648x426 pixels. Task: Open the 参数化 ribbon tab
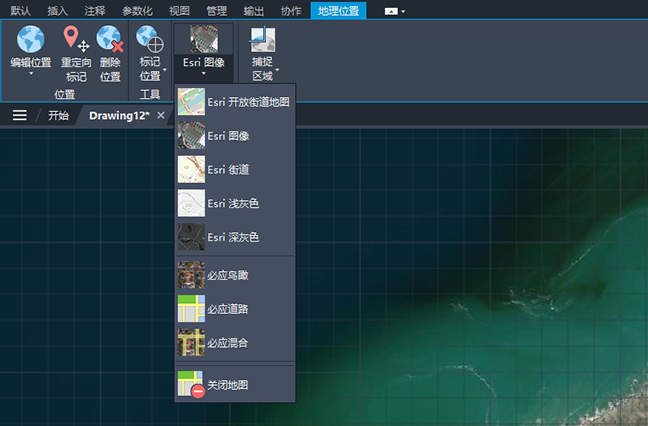[x=137, y=11]
